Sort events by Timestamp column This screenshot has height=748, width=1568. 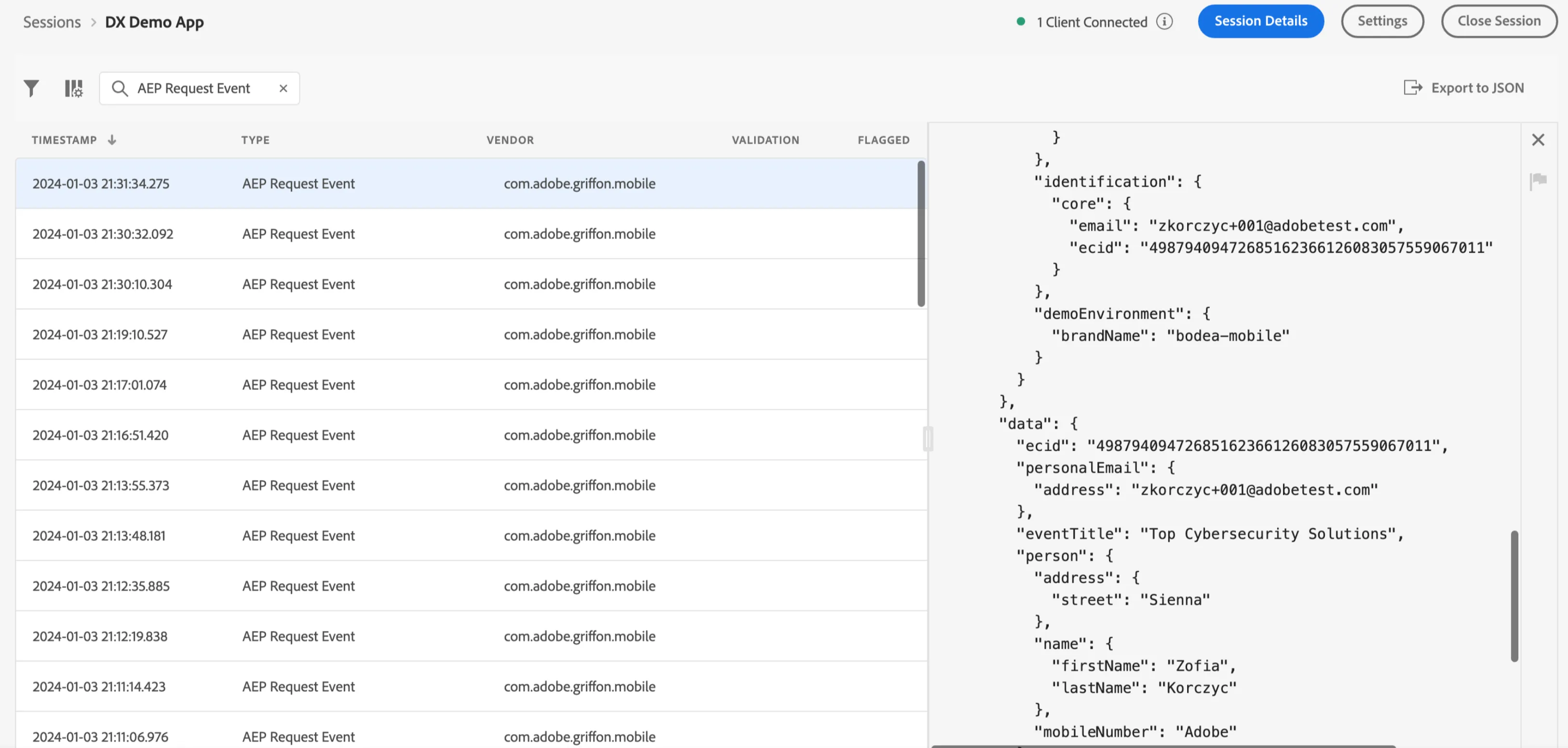tap(74, 140)
